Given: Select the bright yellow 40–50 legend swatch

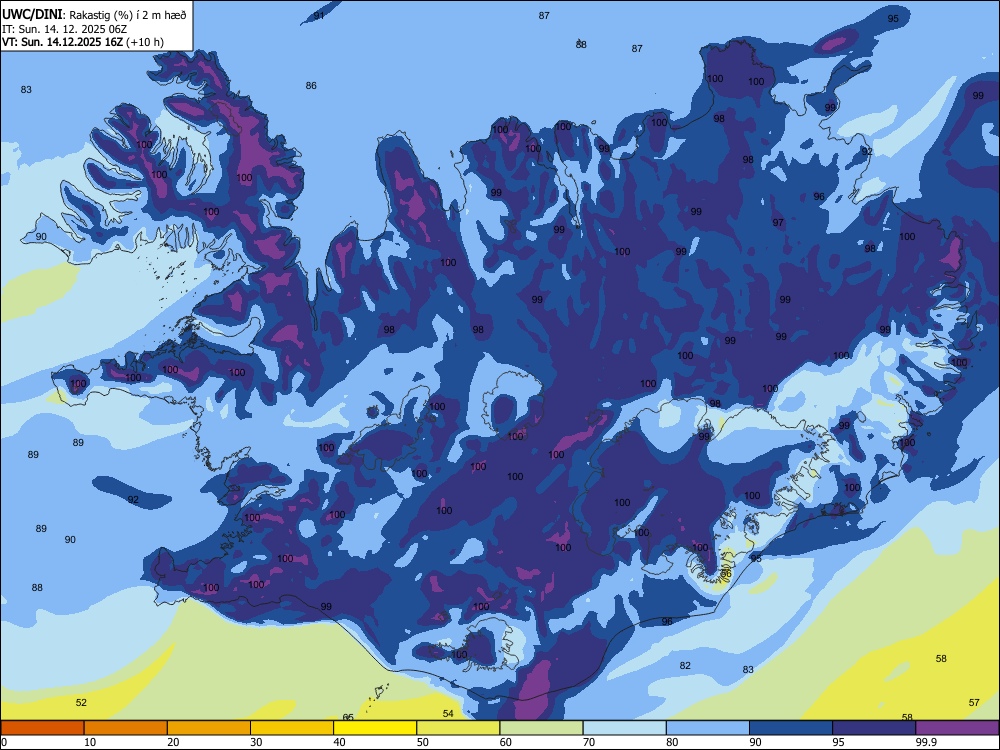Looking at the screenshot, I should pos(375,728).
